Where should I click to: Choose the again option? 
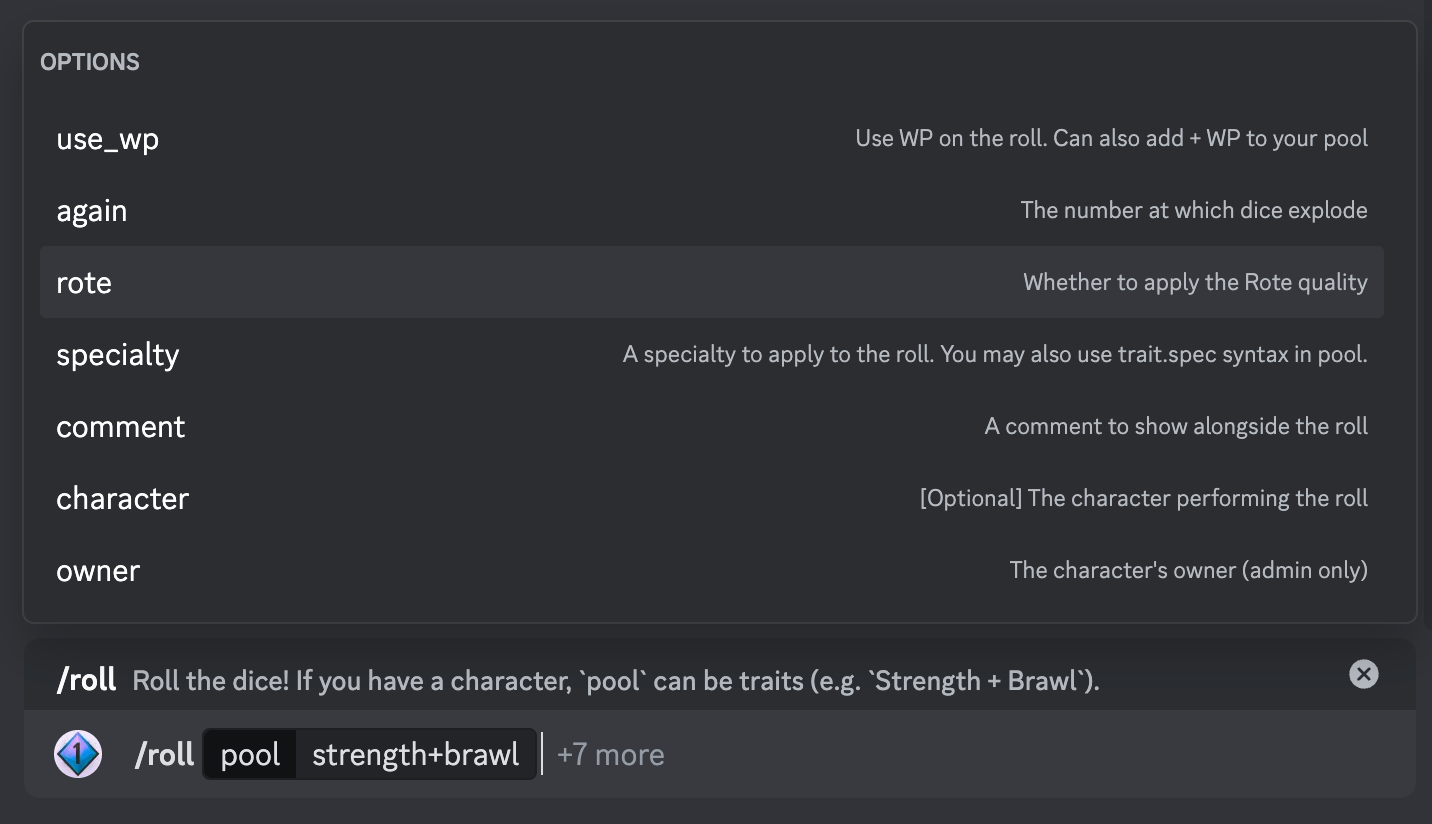(712, 210)
